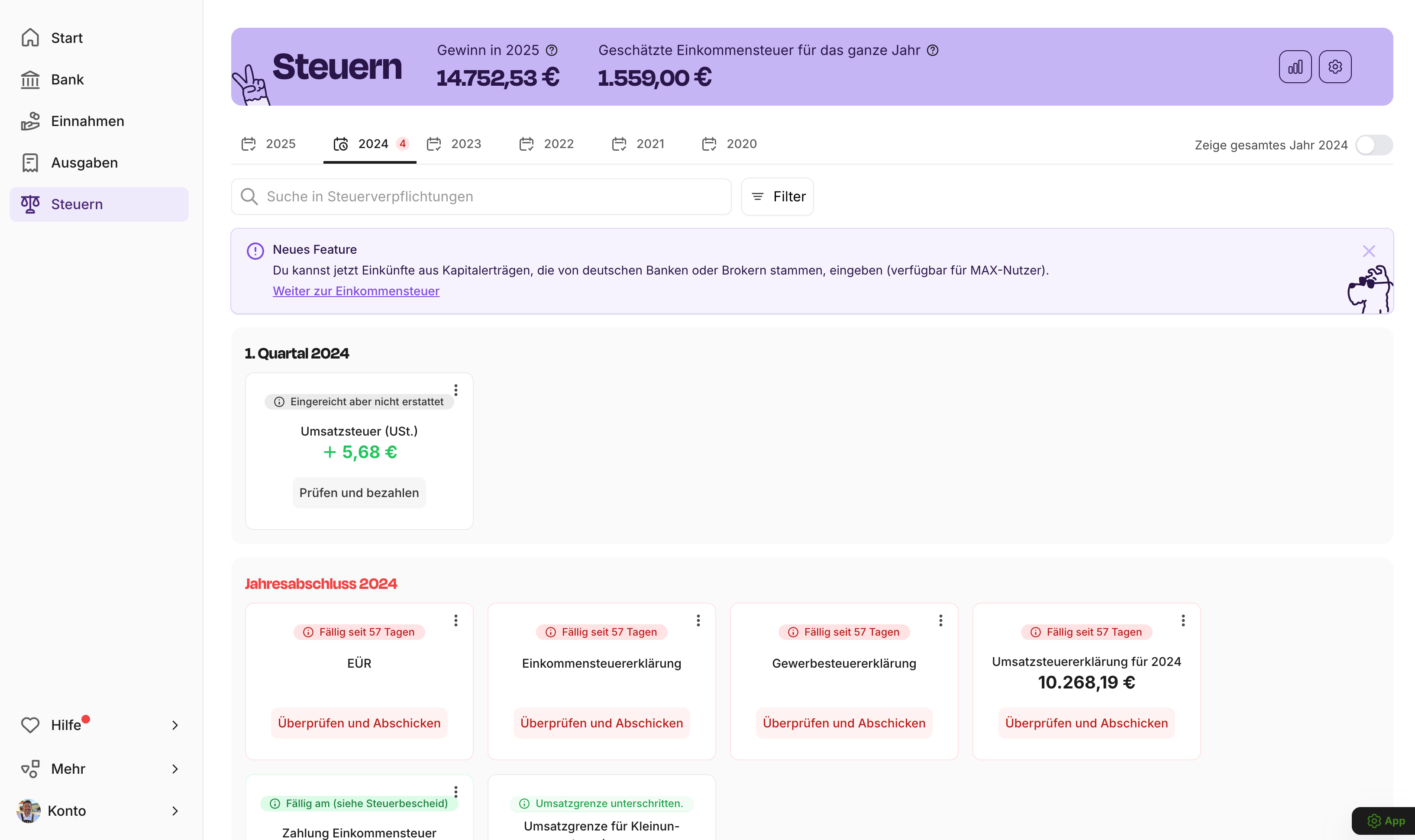
Task: Follow the Weiter zur Einkommensteuer link
Action: [x=355, y=291]
